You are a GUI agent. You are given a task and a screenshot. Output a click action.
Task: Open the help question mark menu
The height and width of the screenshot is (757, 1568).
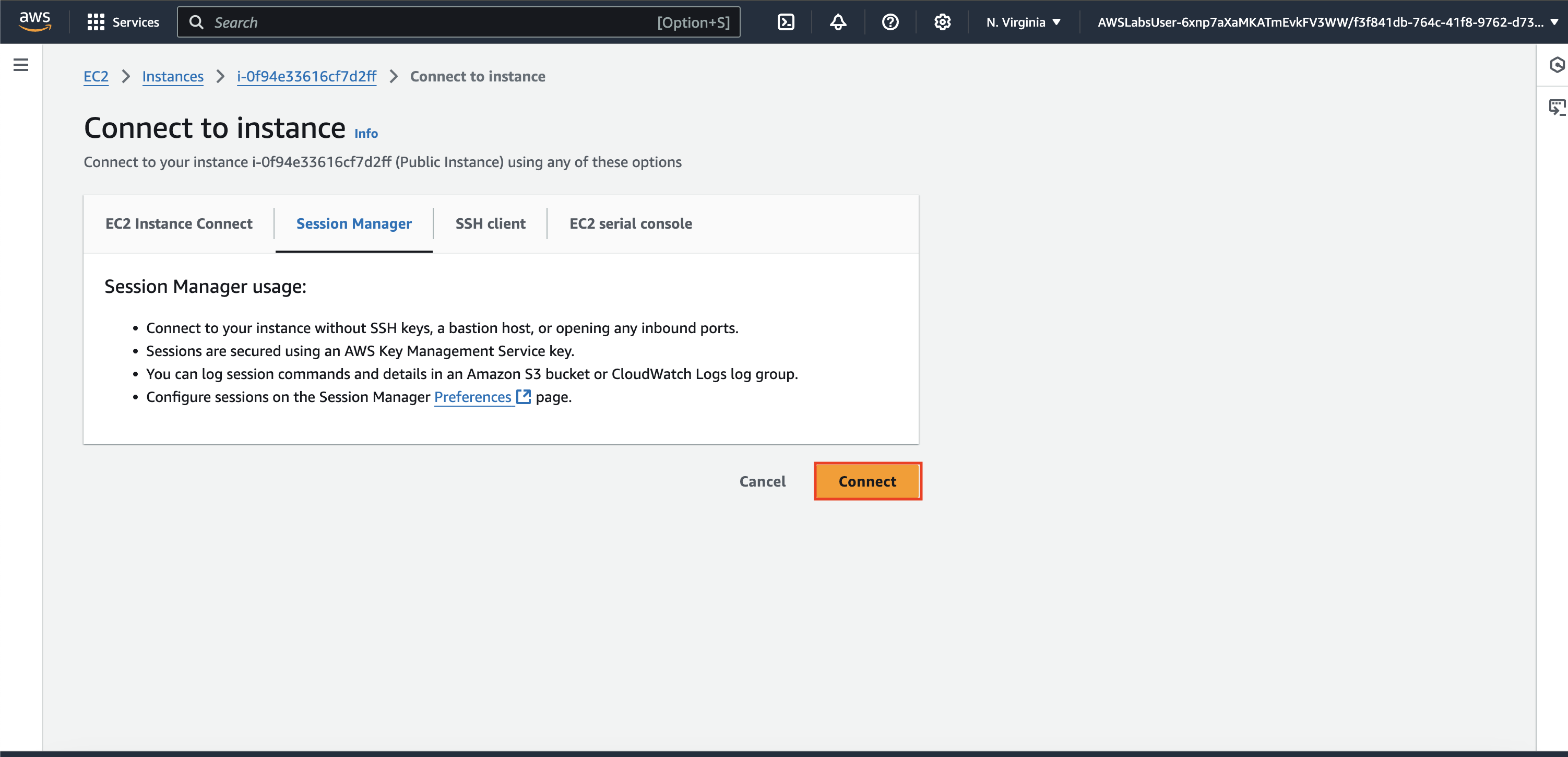tap(890, 22)
